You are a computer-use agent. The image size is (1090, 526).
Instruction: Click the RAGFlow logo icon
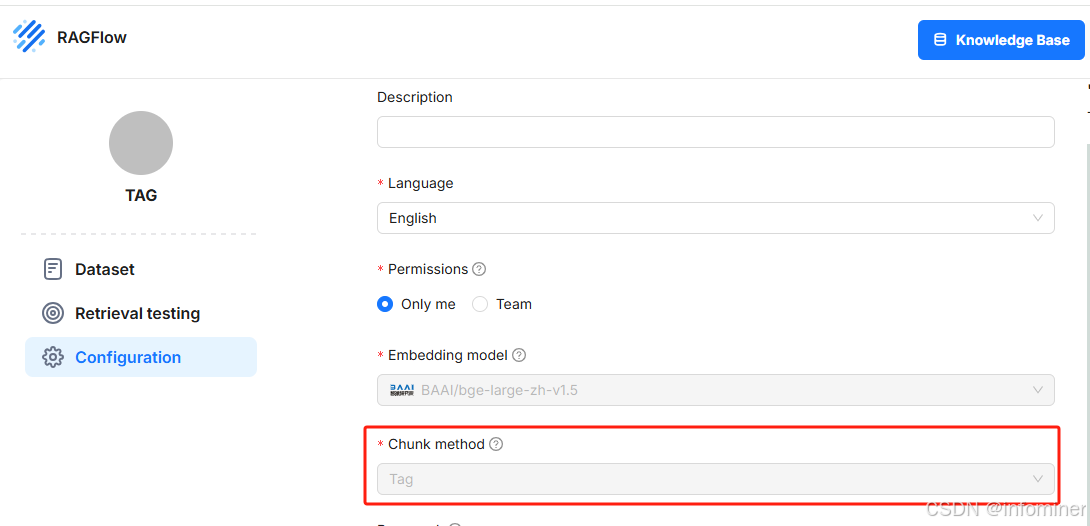[x=29, y=36]
